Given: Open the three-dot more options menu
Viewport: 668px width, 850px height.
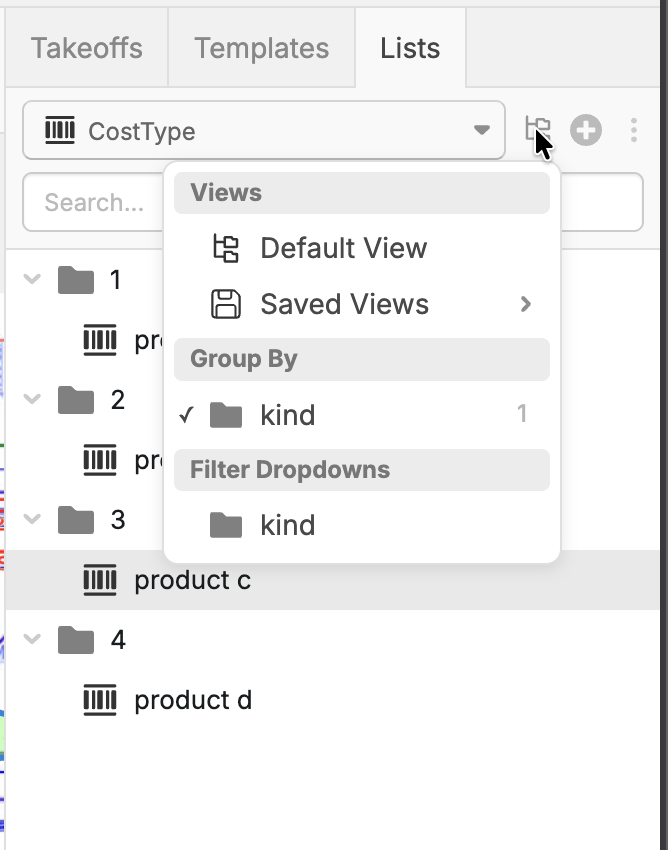Looking at the screenshot, I should click(x=634, y=130).
